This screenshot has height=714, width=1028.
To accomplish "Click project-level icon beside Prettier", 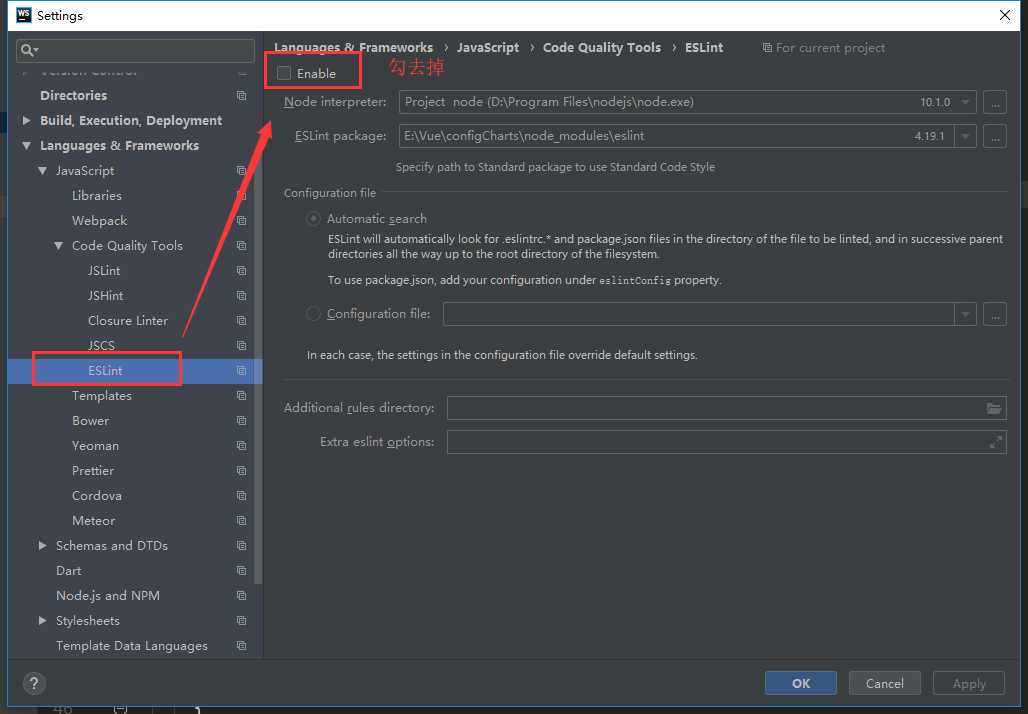I will click(x=241, y=471).
